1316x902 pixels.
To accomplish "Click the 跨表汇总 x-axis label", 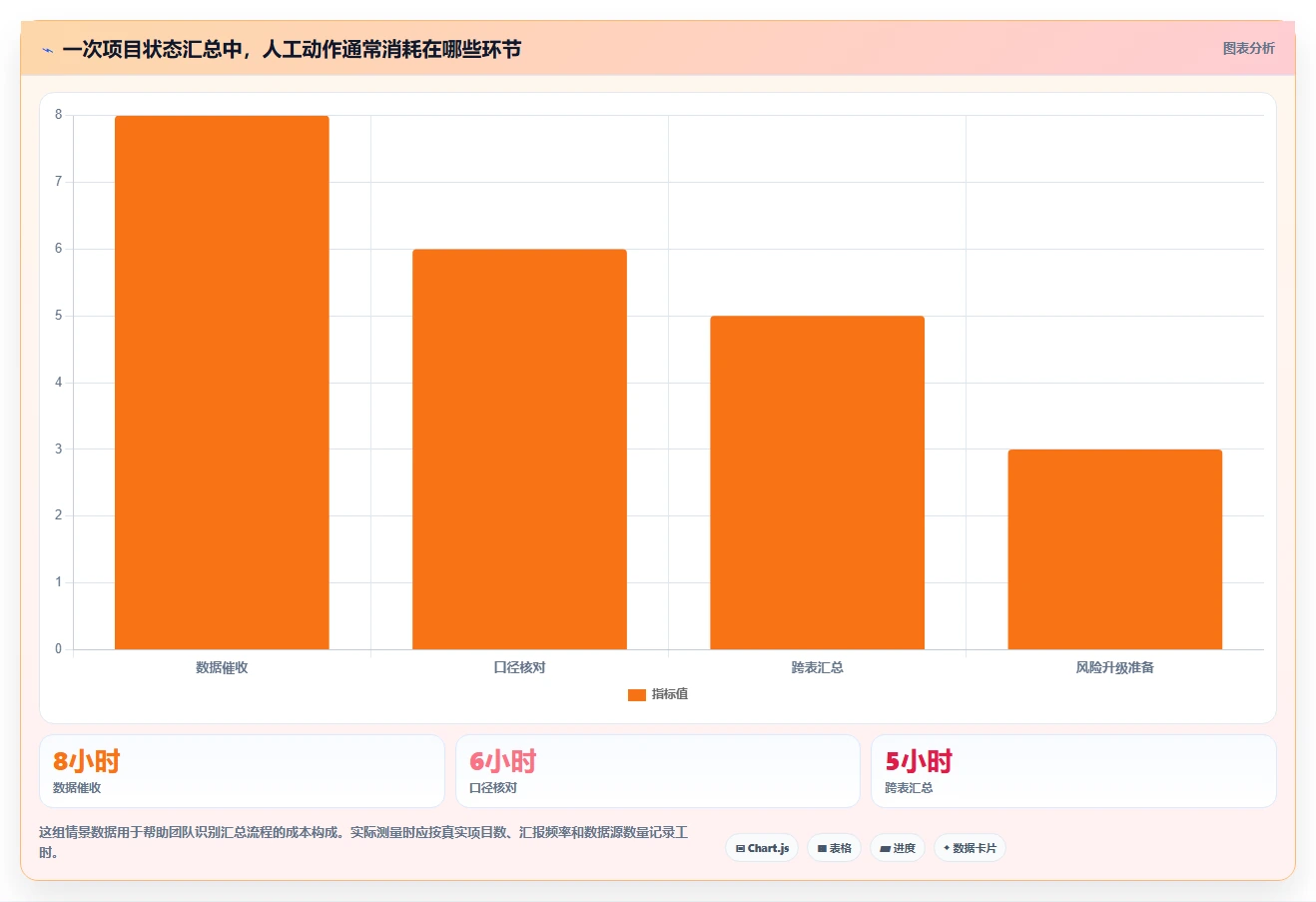I will (817, 667).
